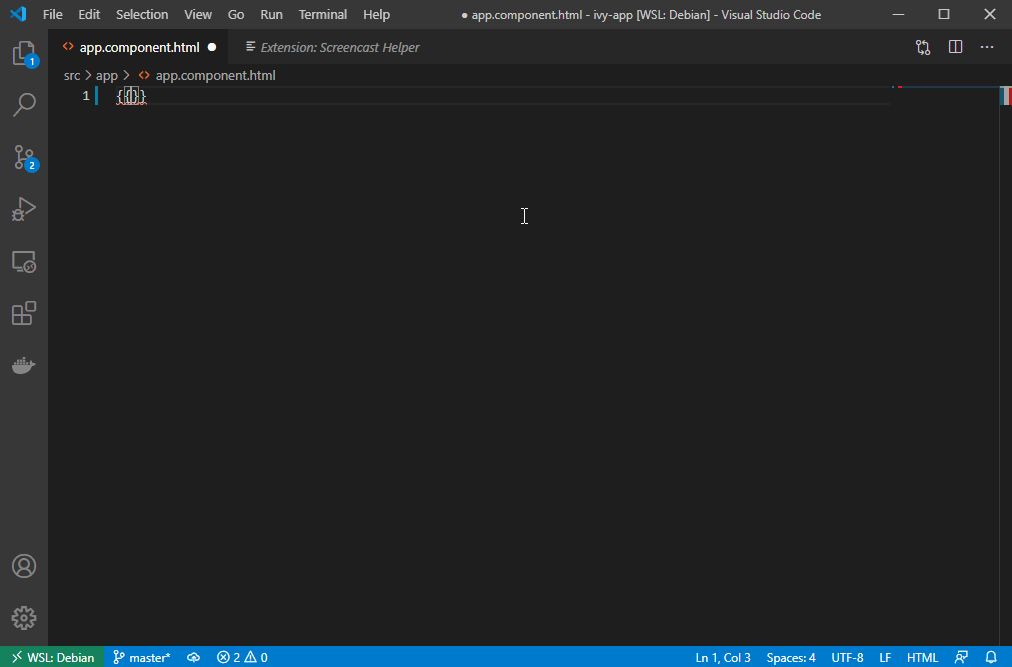The image size is (1012, 667).
Task: Open the More Actions ellipsis menu
Action: [987, 46]
